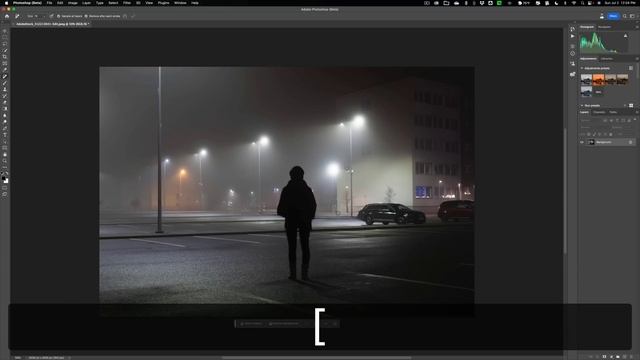Select the Eraser tool
The width and height of the screenshot is (640, 360).
click(5, 102)
